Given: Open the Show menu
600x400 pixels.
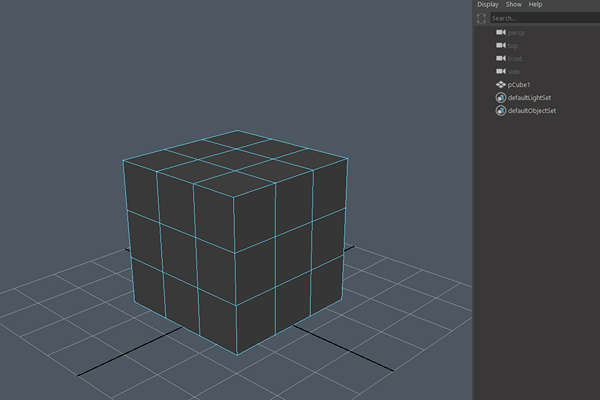Looking at the screenshot, I should (513, 5).
